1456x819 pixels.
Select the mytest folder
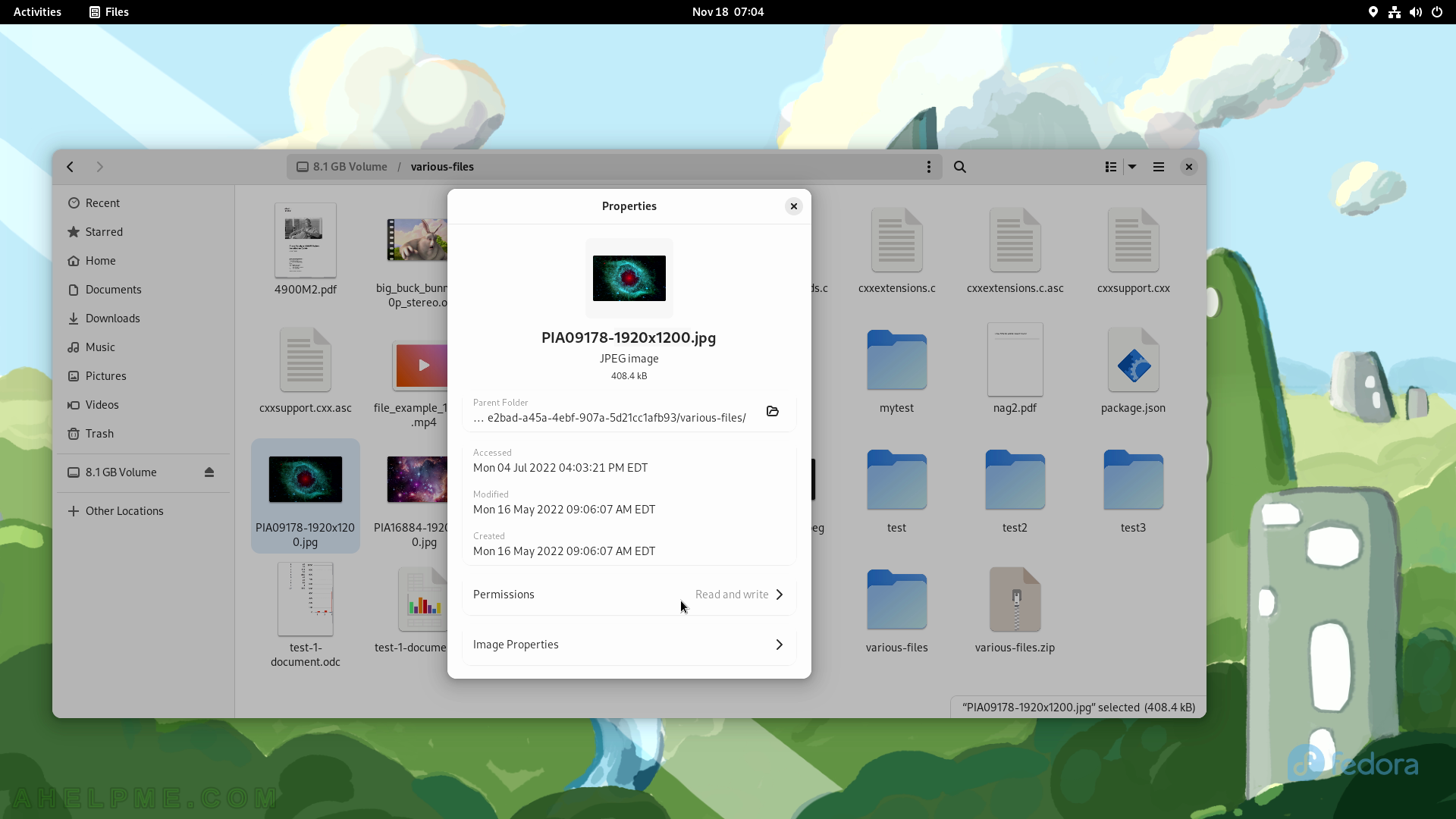(897, 370)
